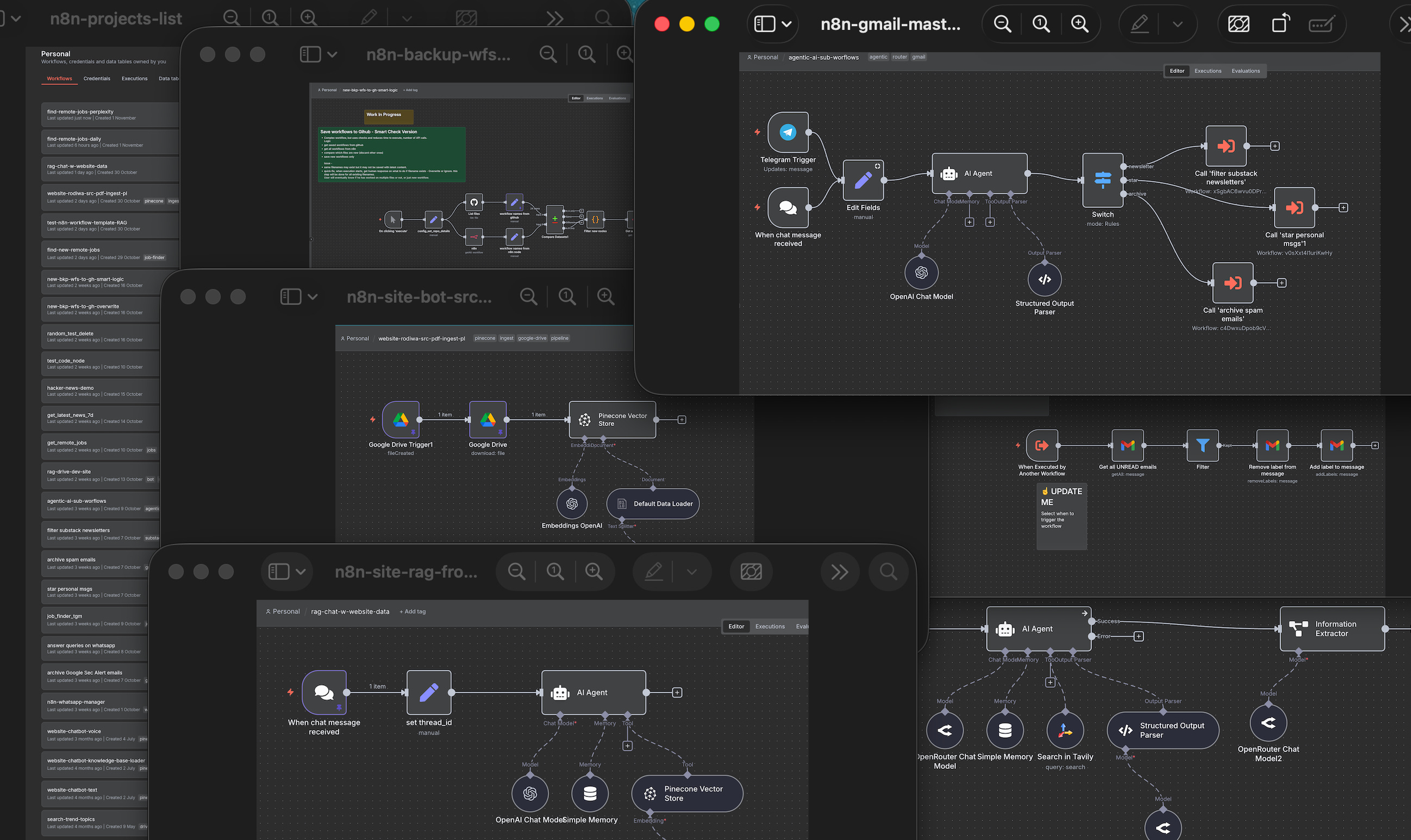1411x840 pixels.
Task: Click zoom out magnifier in gmail window toolbar
Action: click(1002, 24)
